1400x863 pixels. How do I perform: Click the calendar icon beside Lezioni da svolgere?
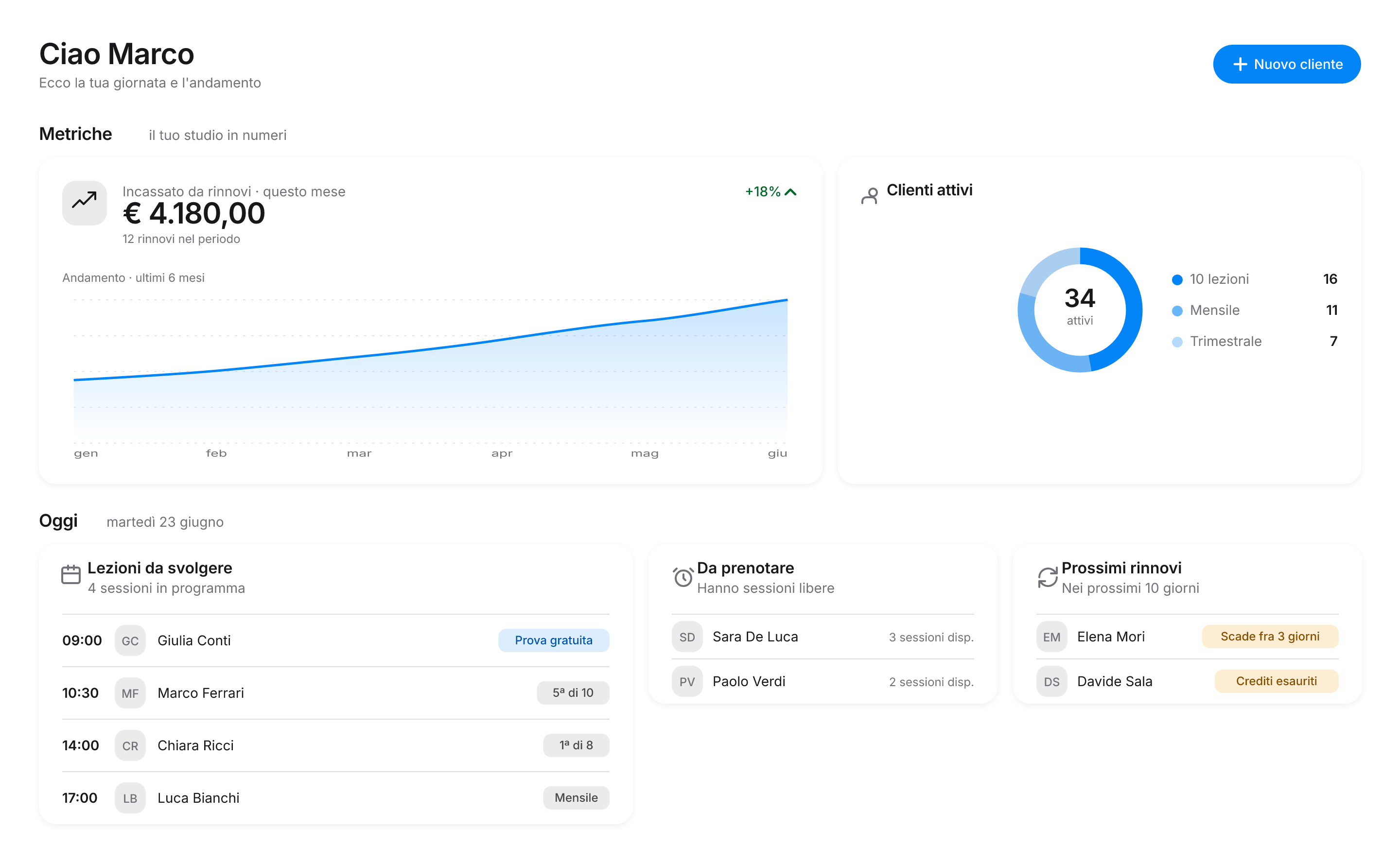tap(71, 574)
